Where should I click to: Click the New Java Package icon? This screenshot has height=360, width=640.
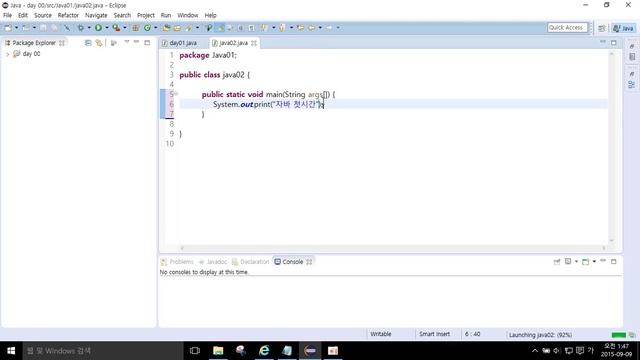point(136,28)
